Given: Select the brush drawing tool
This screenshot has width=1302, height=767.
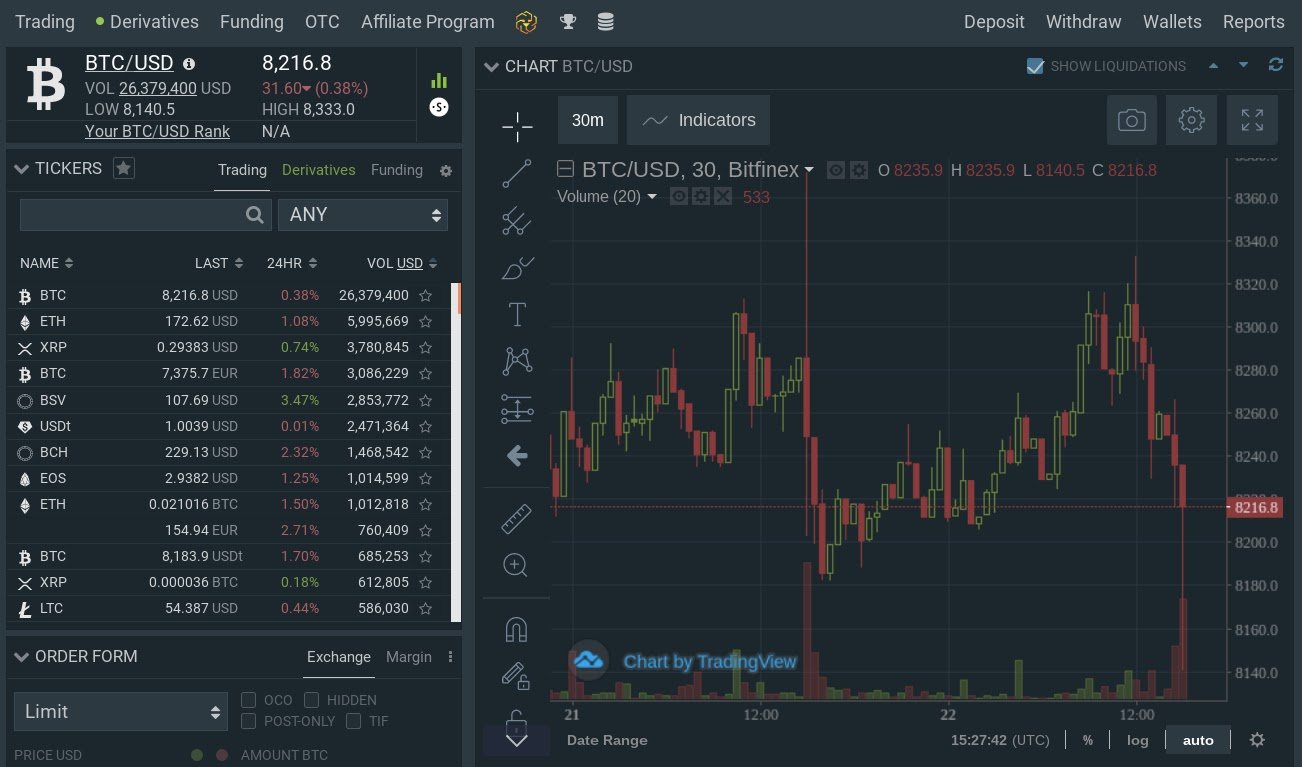Looking at the screenshot, I should [516, 268].
